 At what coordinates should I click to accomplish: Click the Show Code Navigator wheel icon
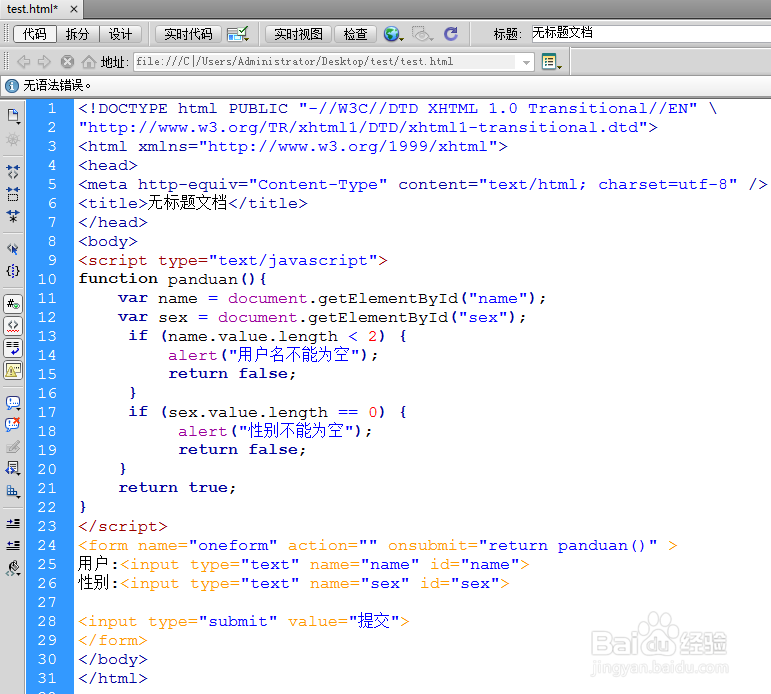[13, 140]
